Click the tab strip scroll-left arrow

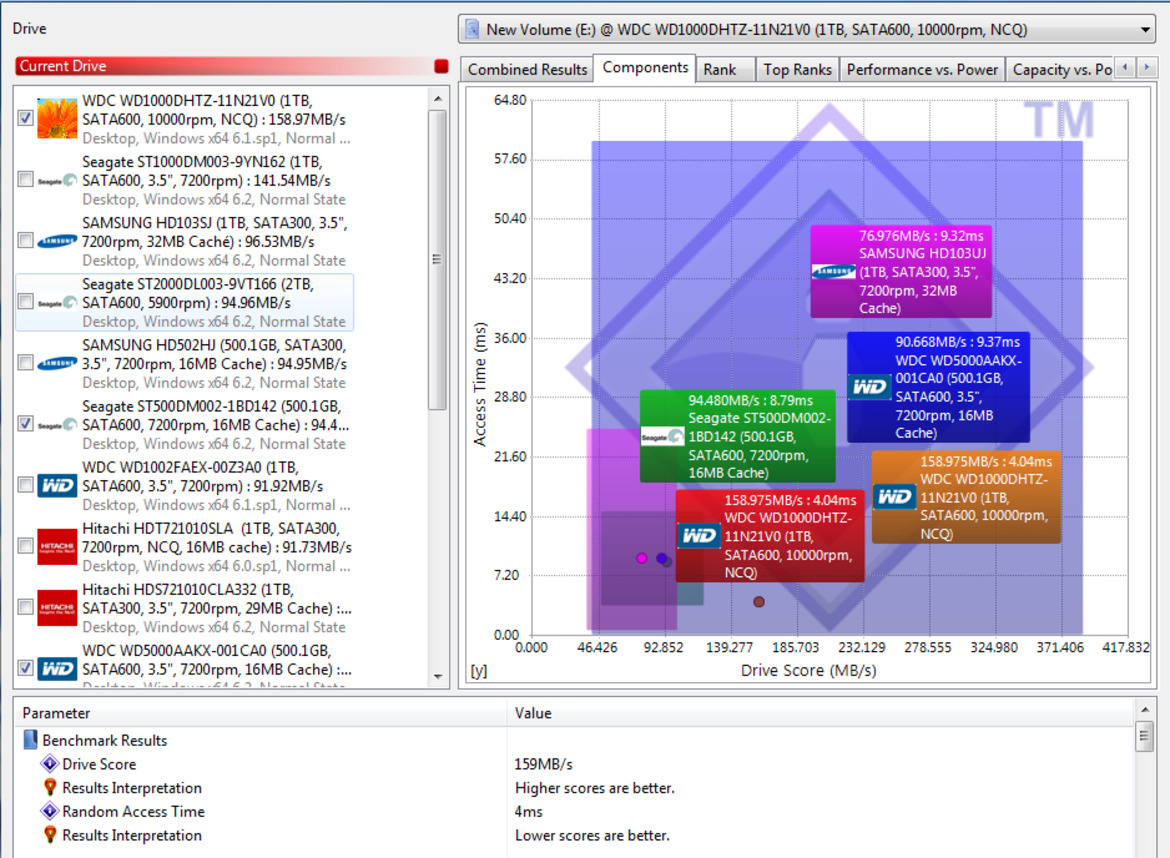[1125, 67]
